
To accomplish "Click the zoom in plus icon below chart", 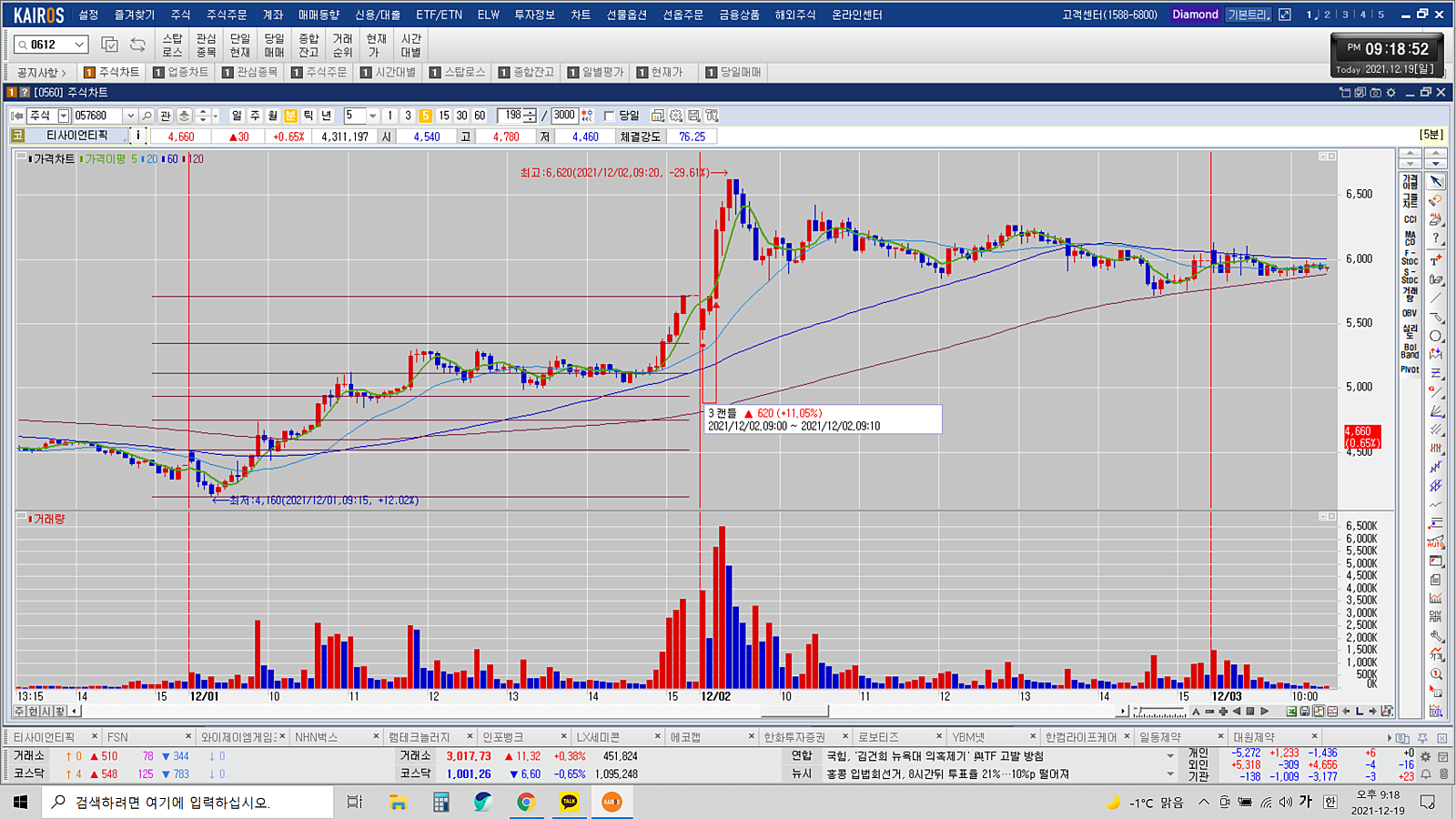I will point(1223,711).
